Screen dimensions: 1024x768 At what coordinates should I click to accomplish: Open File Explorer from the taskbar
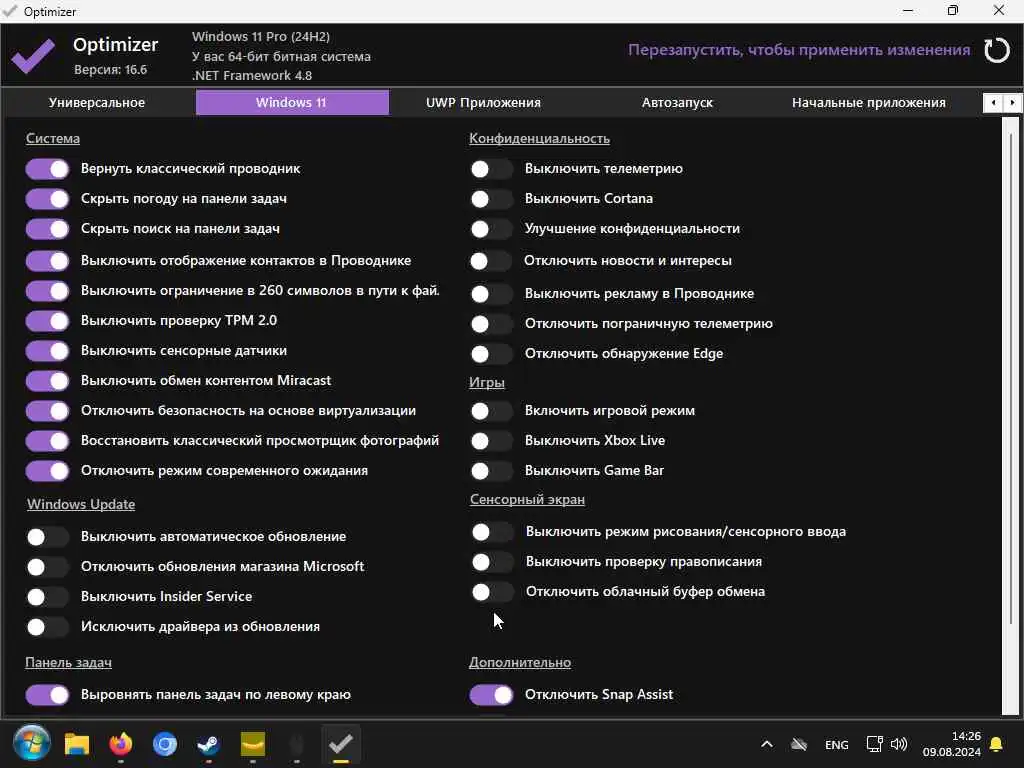click(76, 744)
